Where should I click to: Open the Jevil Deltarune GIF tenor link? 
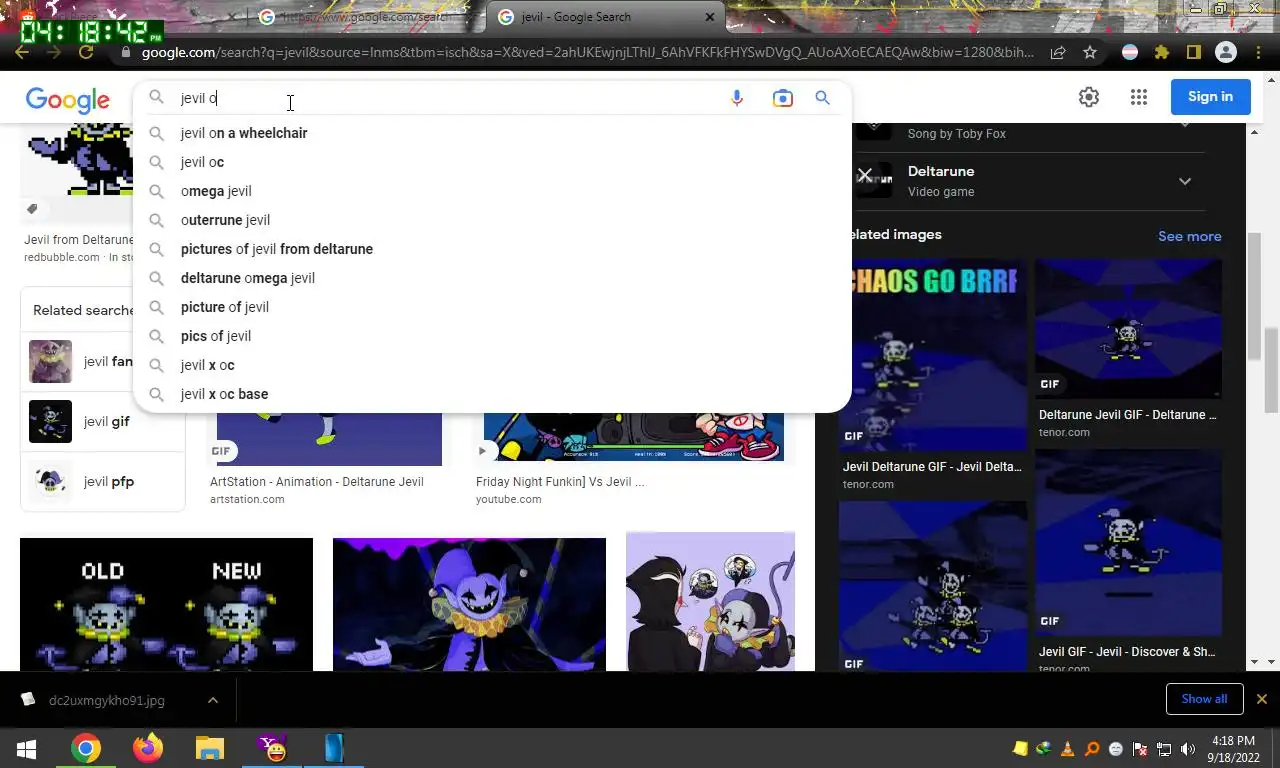tap(931, 467)
